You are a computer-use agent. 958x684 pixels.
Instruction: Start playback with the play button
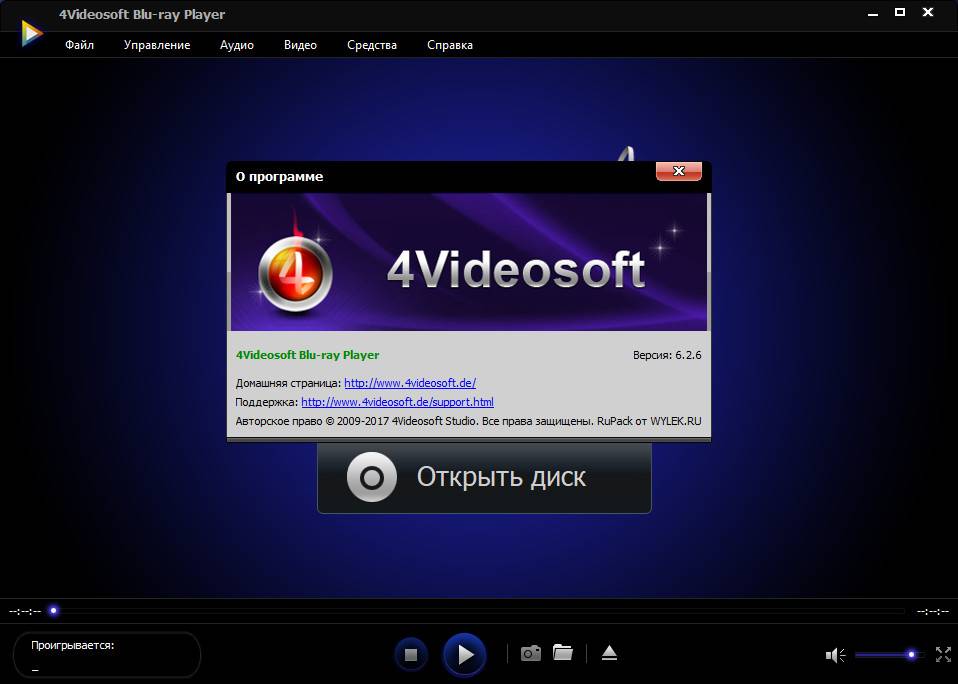(465, 655)
